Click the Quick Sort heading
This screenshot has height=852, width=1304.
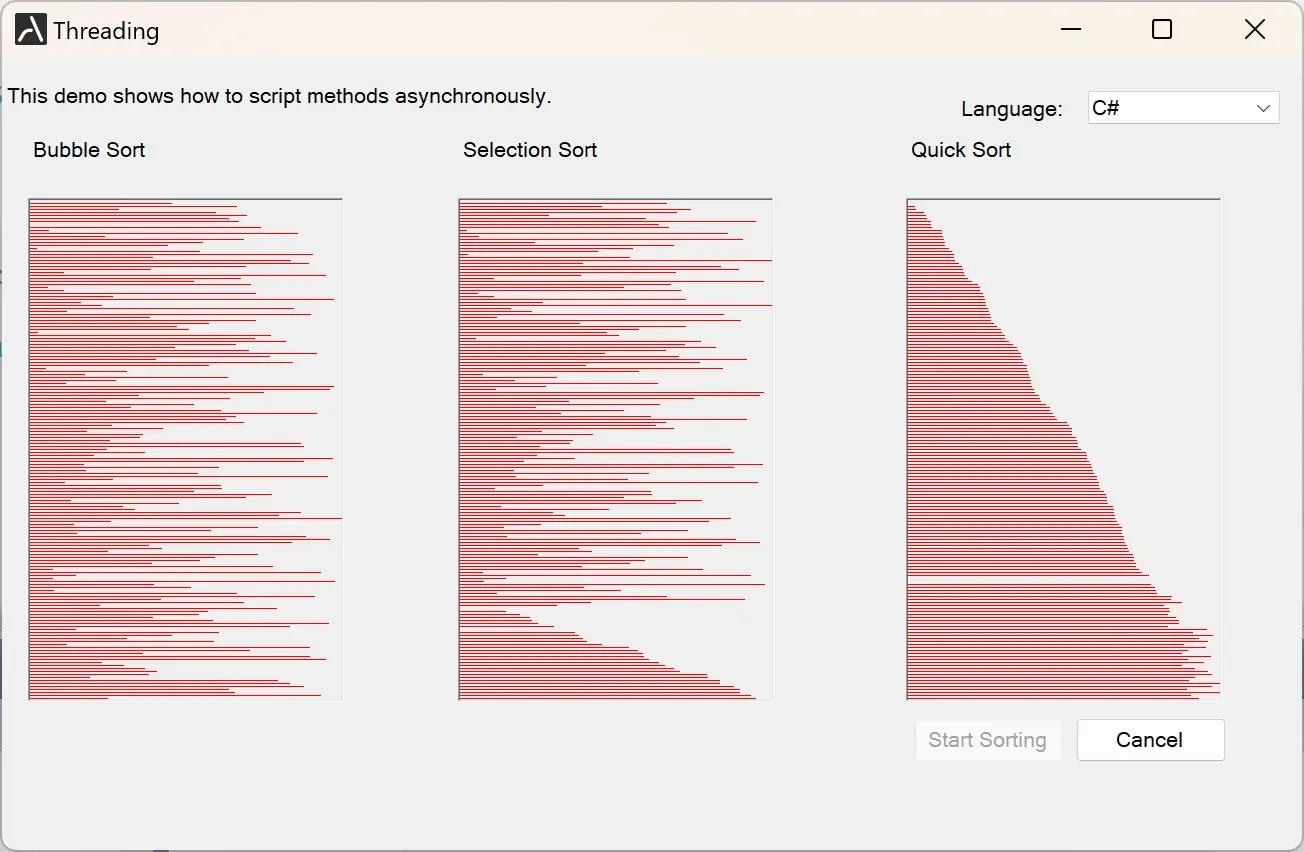tap(960, 150)
